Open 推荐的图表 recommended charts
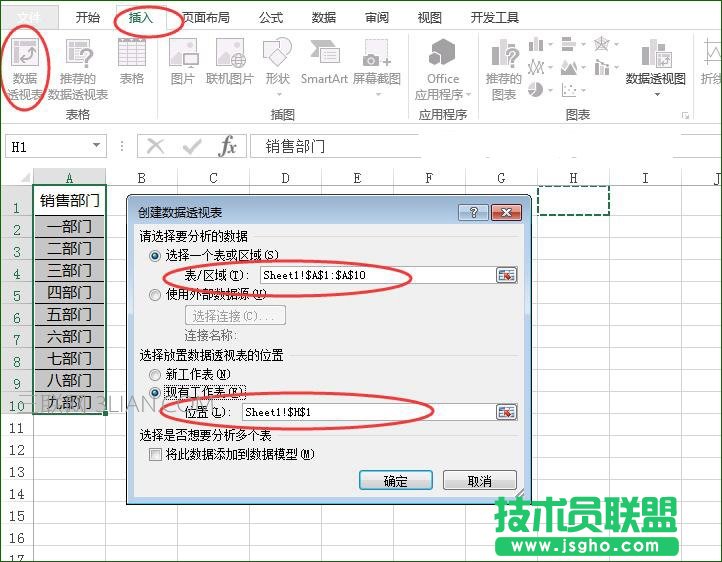 pyautogui.click(x=504, y=69)
